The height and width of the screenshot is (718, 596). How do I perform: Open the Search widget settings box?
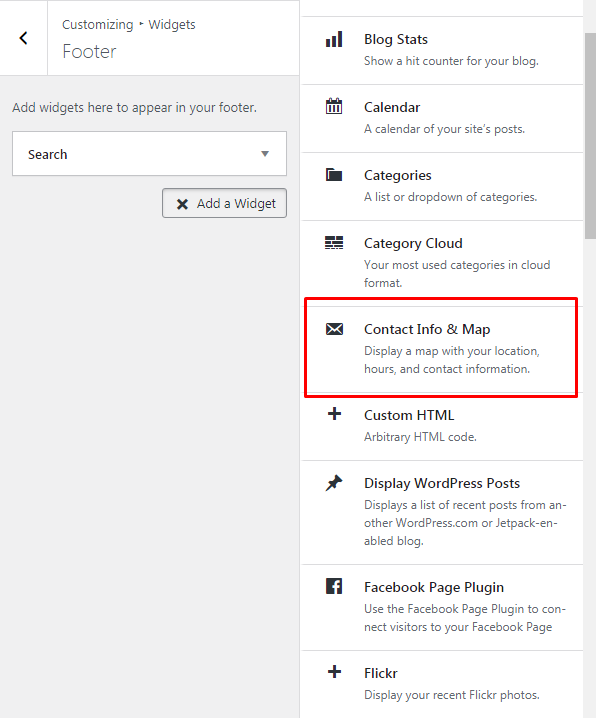[149, 154]
